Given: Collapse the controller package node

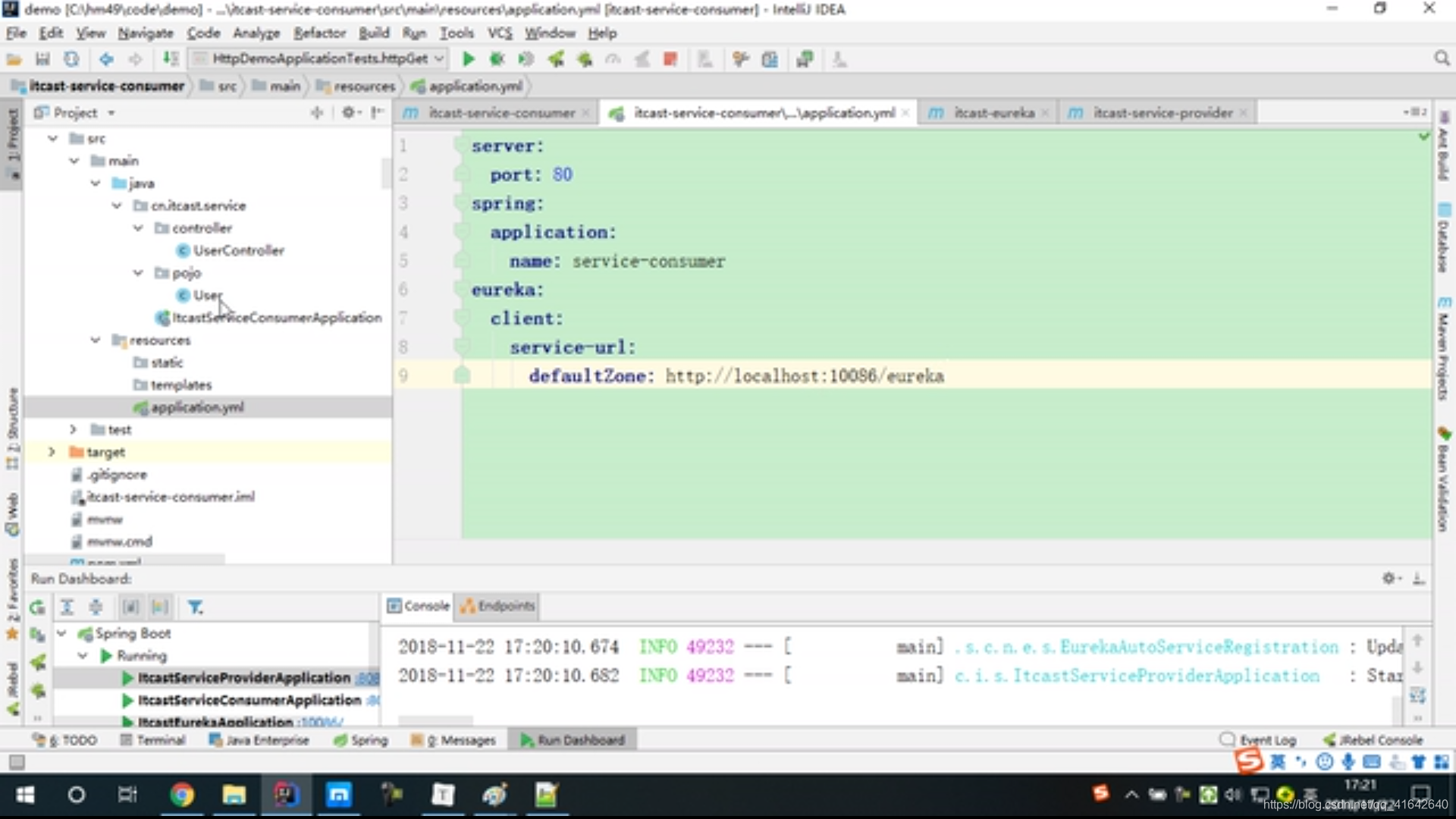Looking at the screenshot, I should 138,228.
